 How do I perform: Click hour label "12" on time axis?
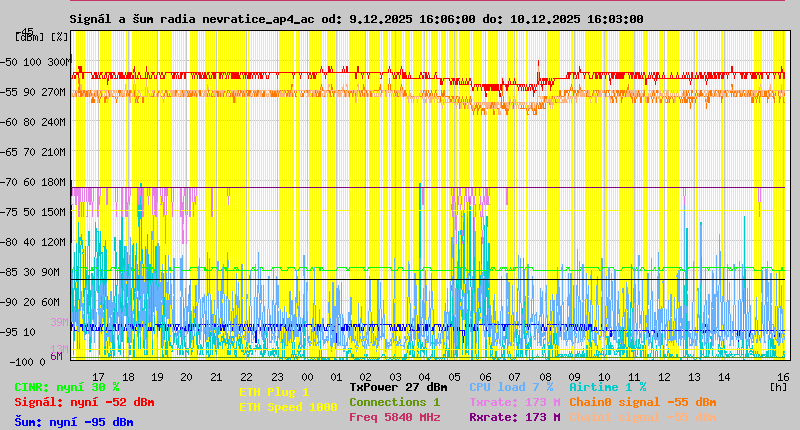[664, 377]
